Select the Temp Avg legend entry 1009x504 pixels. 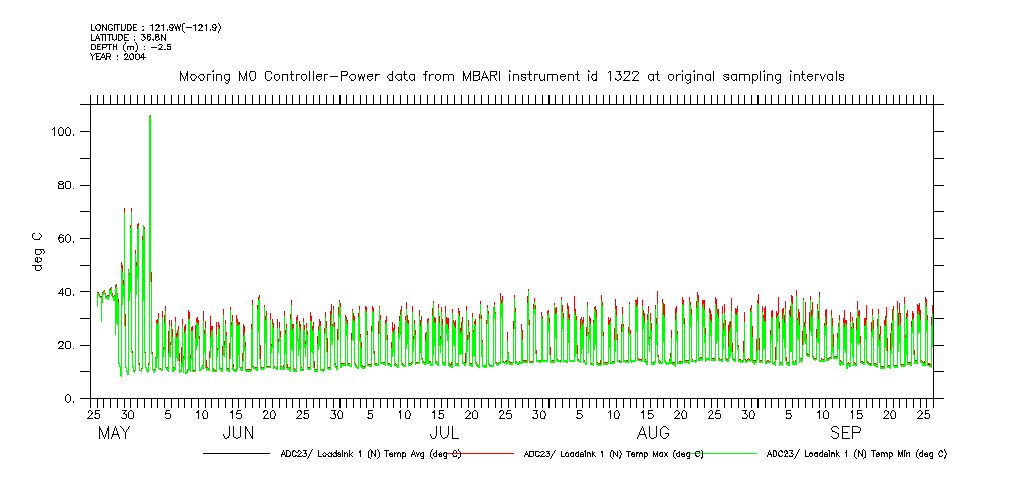click(x=370, y=453)
